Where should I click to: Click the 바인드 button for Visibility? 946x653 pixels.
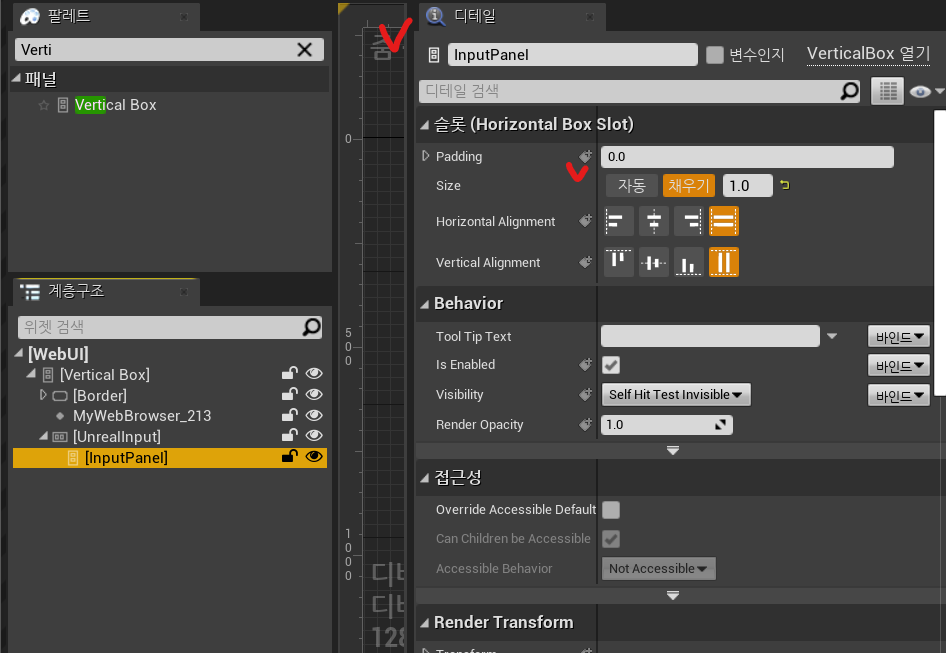point(898,395)
